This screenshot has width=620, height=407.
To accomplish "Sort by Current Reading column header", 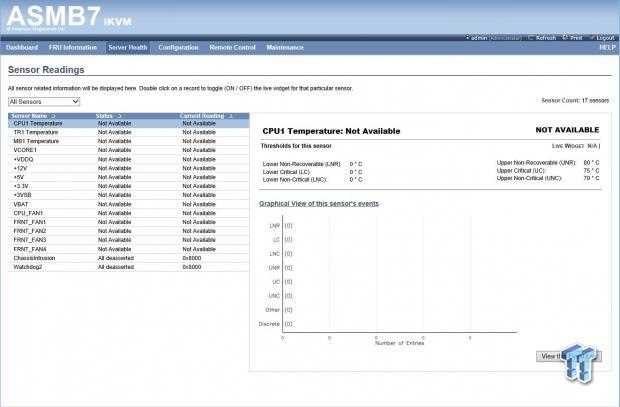I will pyautogui.click(x=206, y=116).
